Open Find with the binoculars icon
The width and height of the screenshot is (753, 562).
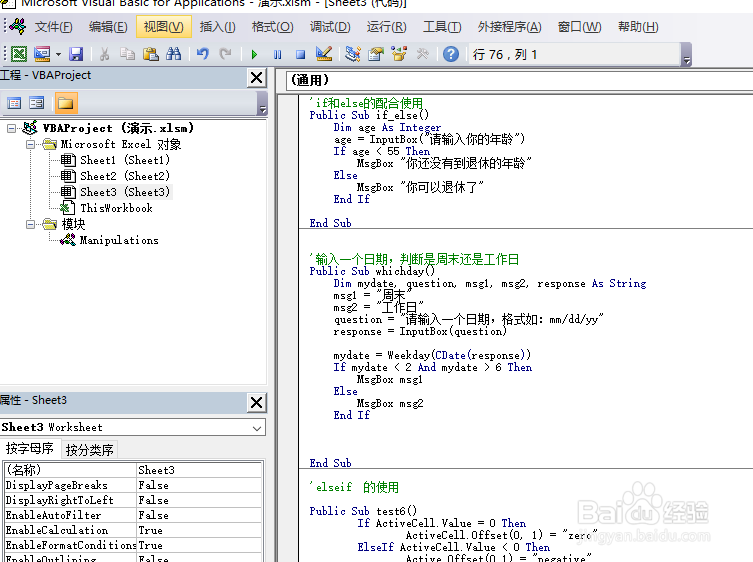pos(174,54)
